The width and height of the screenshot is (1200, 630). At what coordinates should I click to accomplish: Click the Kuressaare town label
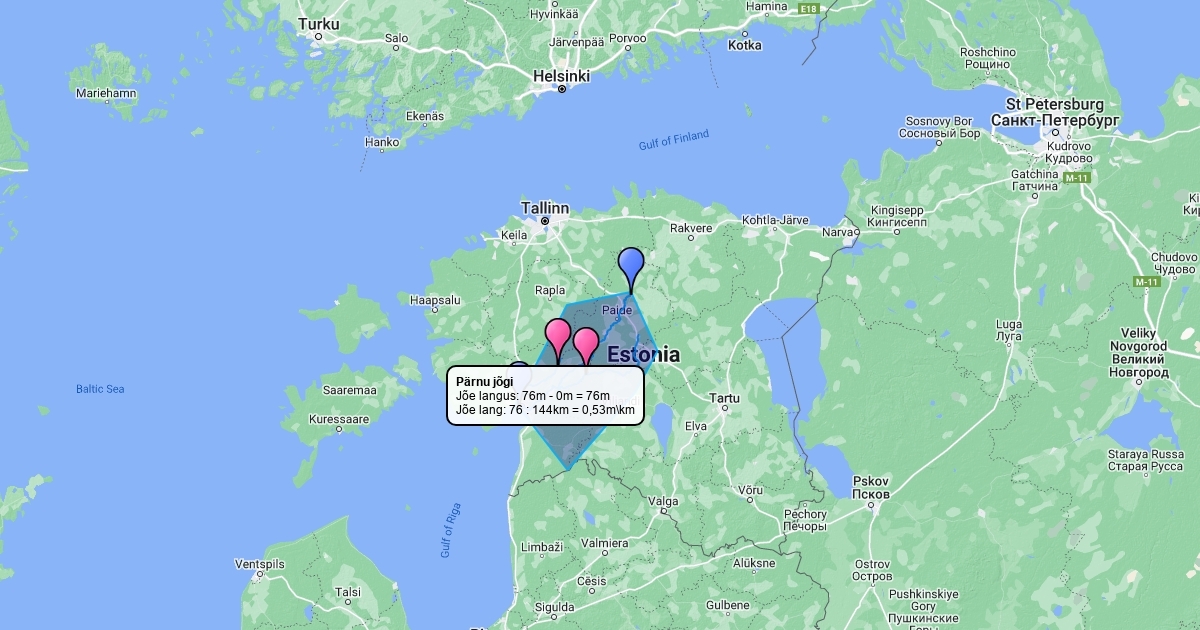coord(340,419)
